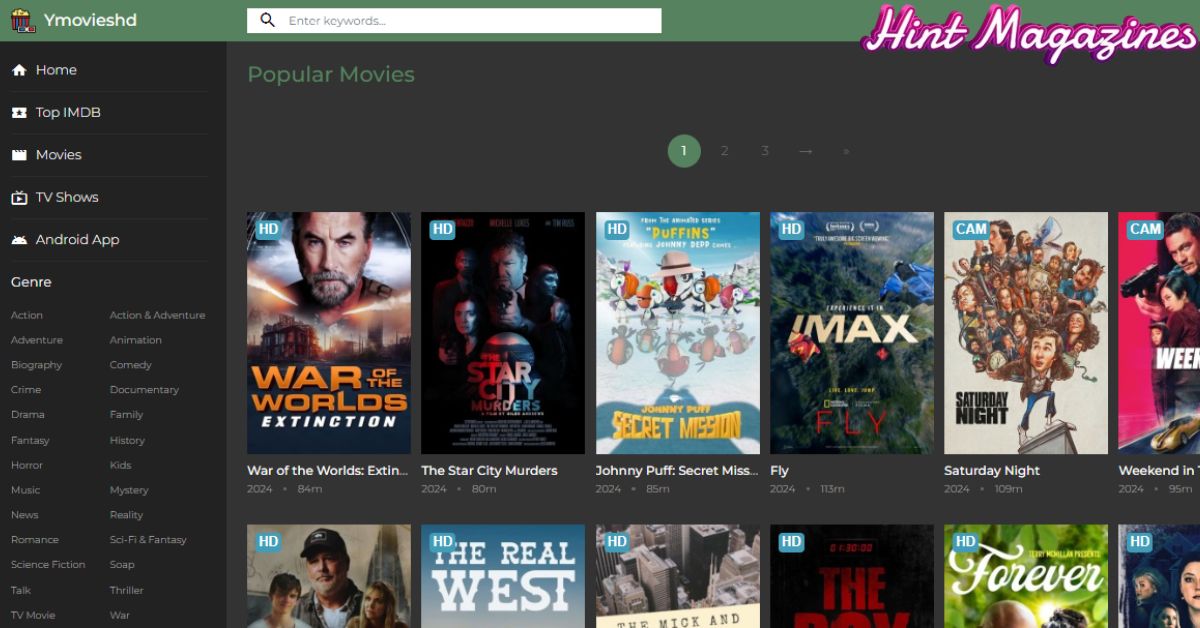Click the HD badge on the Forever poster
1200x628 pixels.
tap(965, 542)
